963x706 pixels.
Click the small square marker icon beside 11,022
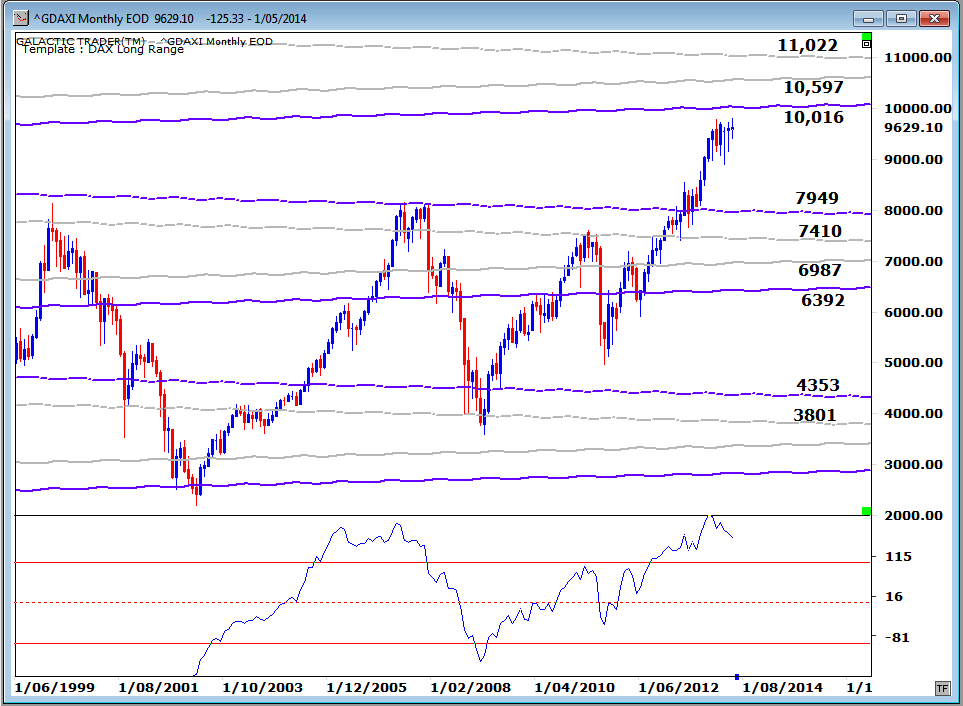point(866,44)
